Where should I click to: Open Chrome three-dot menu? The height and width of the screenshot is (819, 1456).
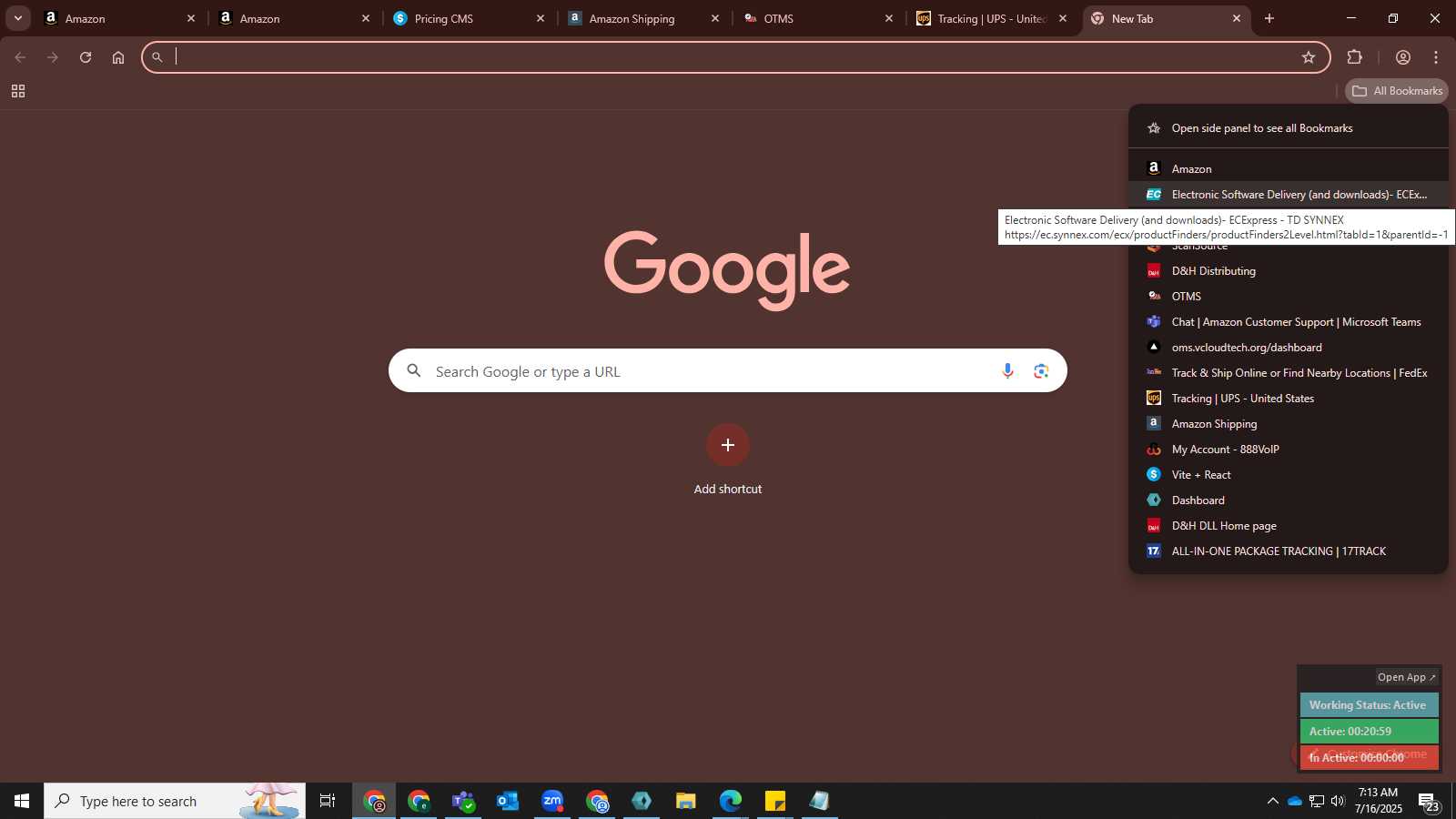point(1436,57)
